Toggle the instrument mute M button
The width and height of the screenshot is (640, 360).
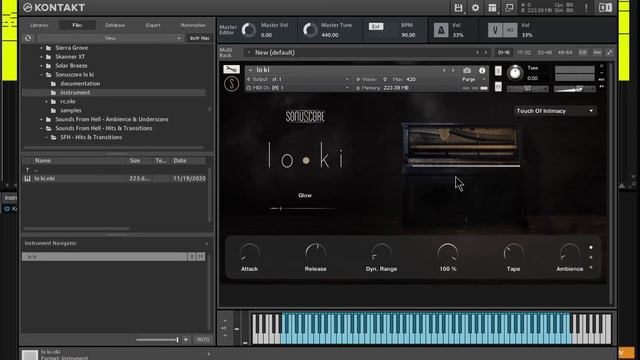coord(498,87)
